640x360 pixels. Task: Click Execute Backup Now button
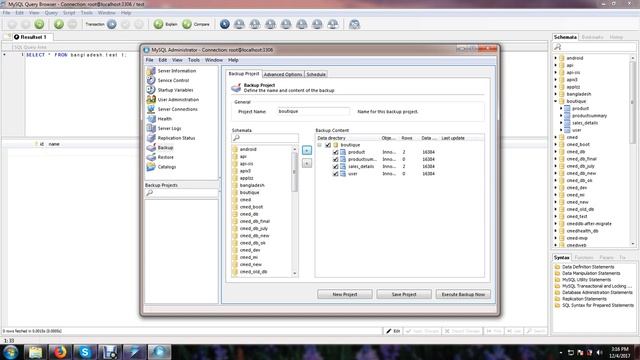click(463, 294)
